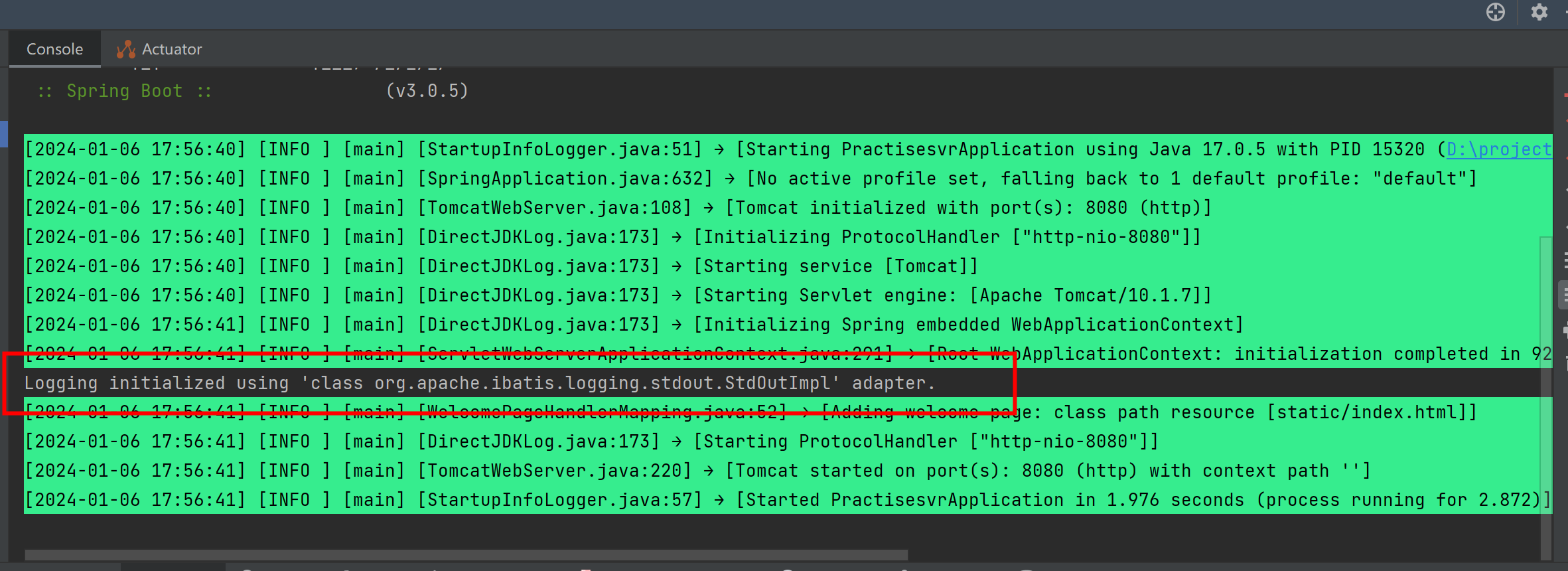Click the ':: Spring Boot ::' banner text

tap(124, 91)
